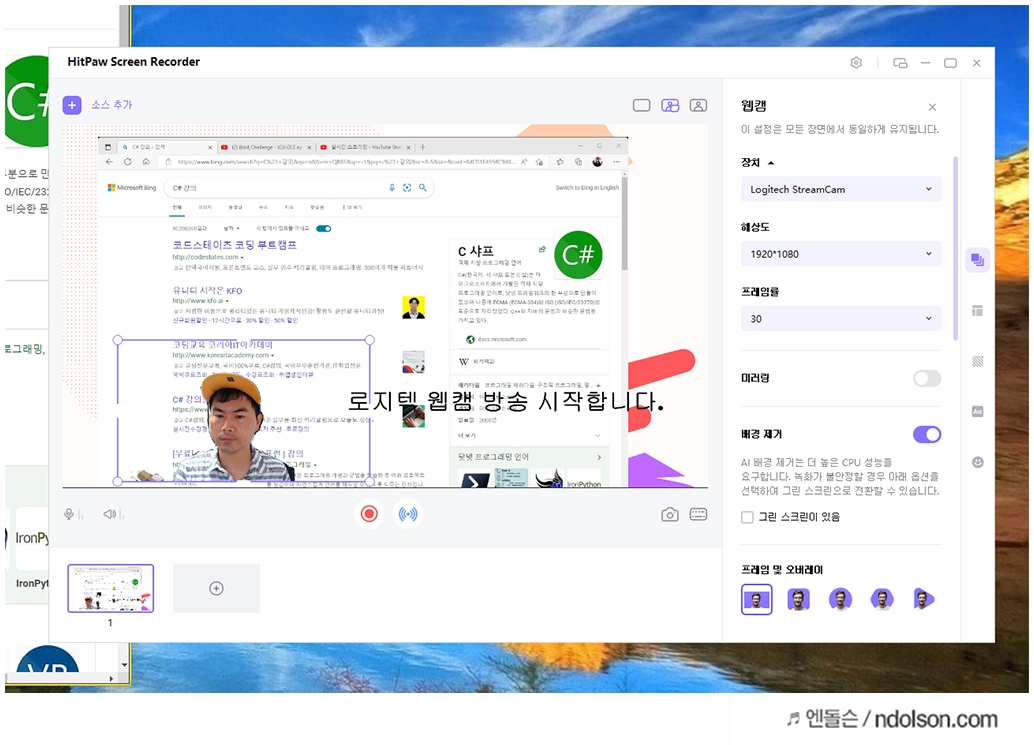Click the 프레임률 frame rate label
This screenshot has height=745, width=1034.
click(760, 291)
